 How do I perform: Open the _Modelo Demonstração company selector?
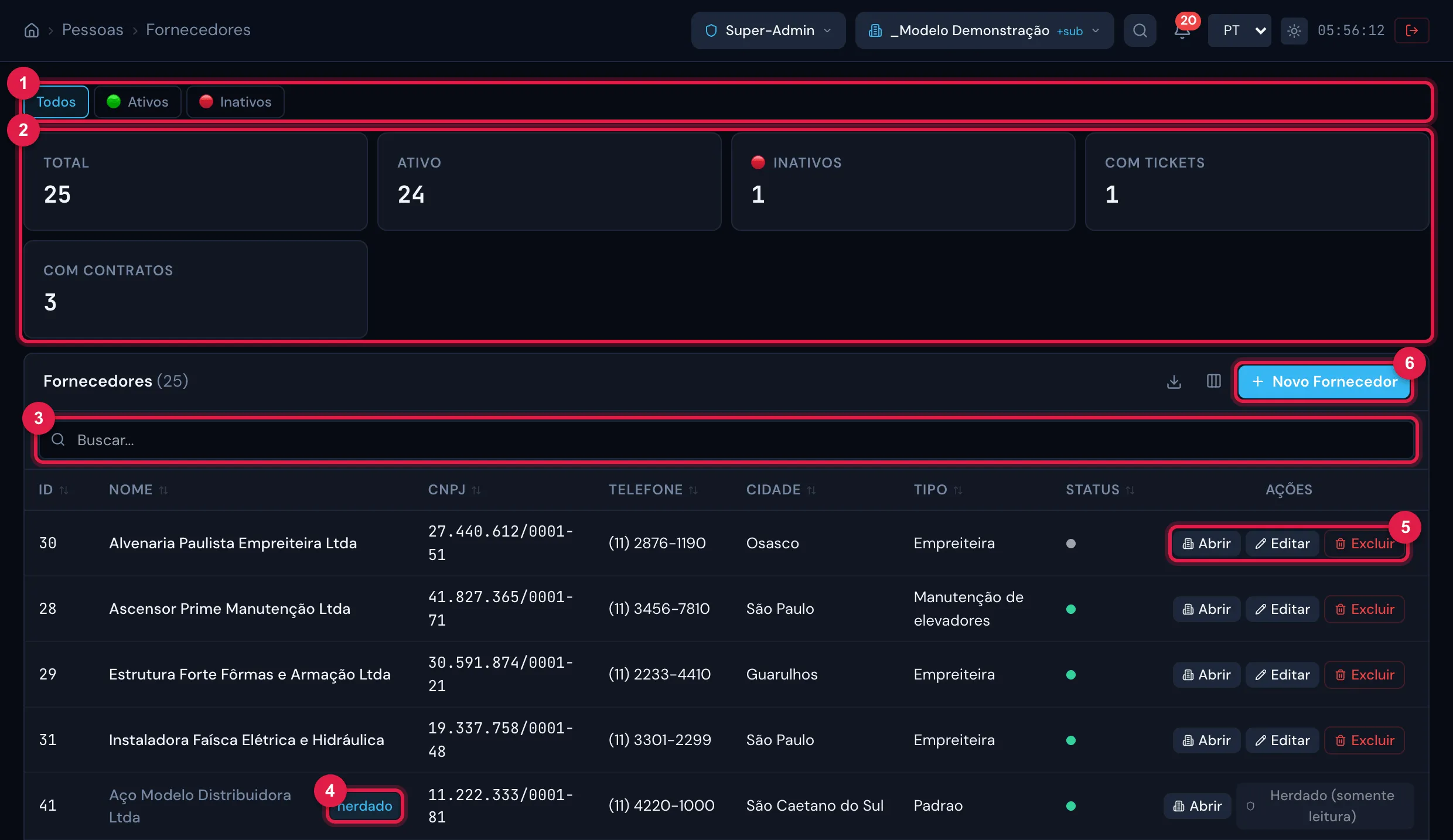(984, 30)
